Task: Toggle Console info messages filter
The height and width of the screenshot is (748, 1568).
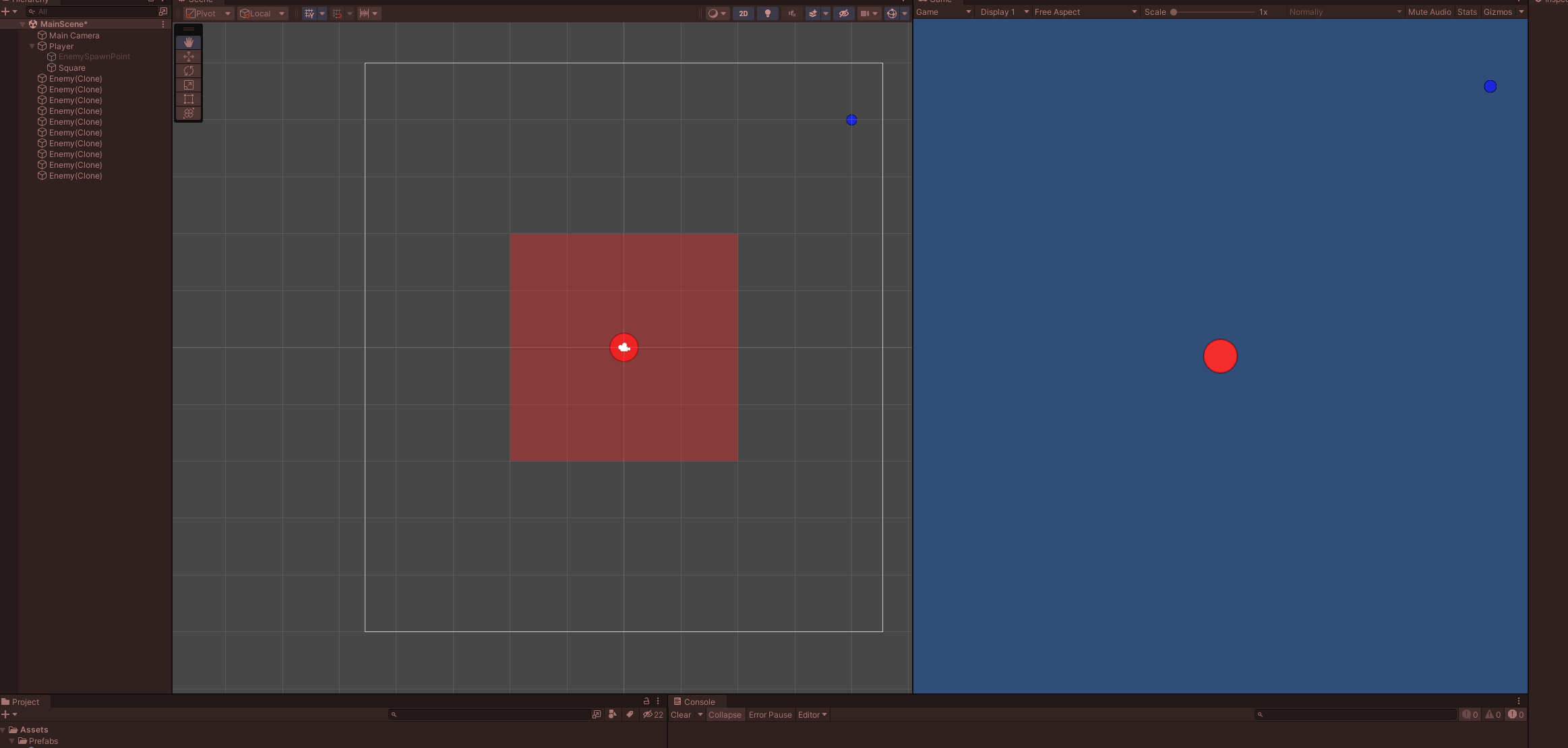Action: pyautogui.click(x=1470, y=714)
